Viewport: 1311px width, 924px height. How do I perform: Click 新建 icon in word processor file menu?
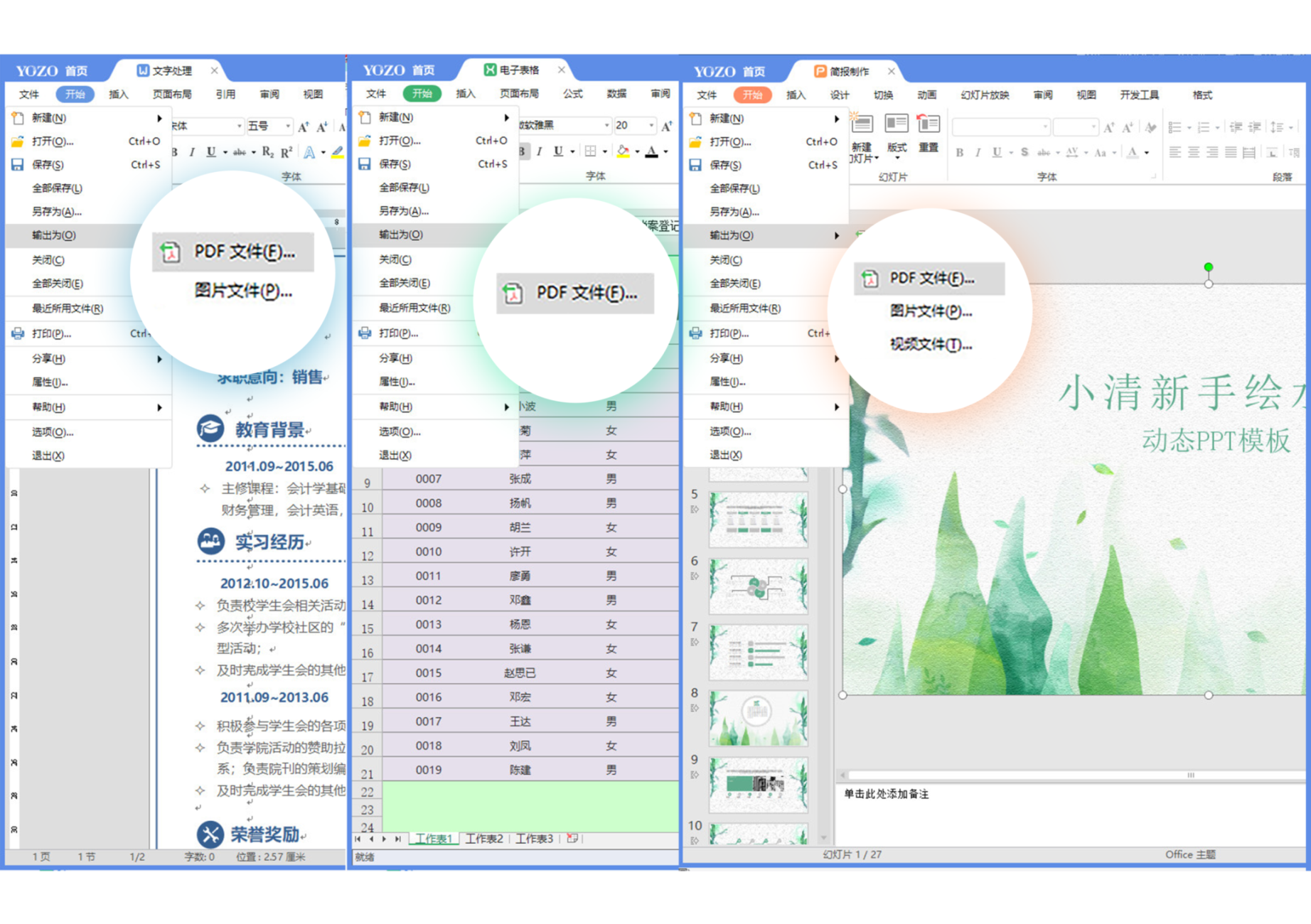[x=18, y=118]
